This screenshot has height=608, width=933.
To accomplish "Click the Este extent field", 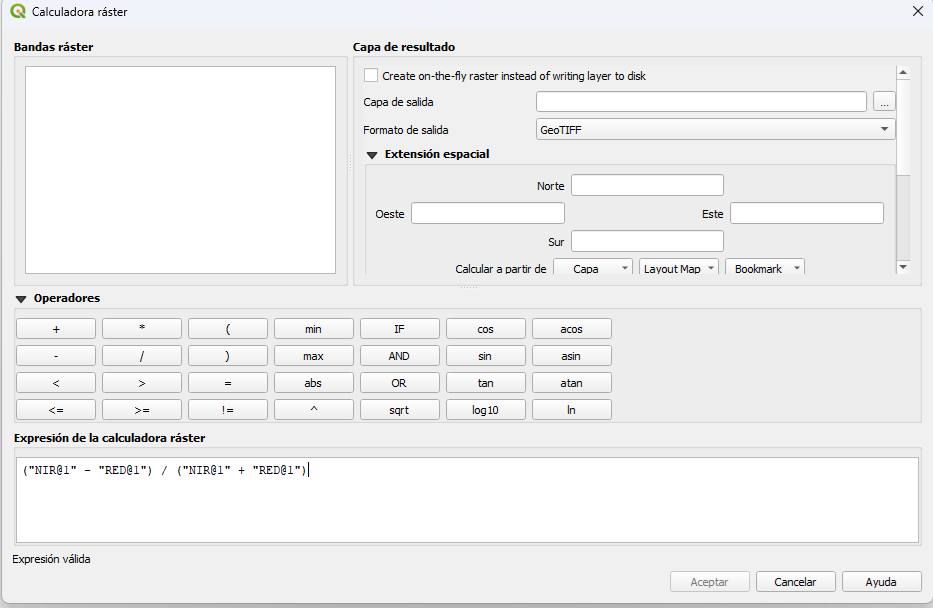I will (x=807, y=213).
